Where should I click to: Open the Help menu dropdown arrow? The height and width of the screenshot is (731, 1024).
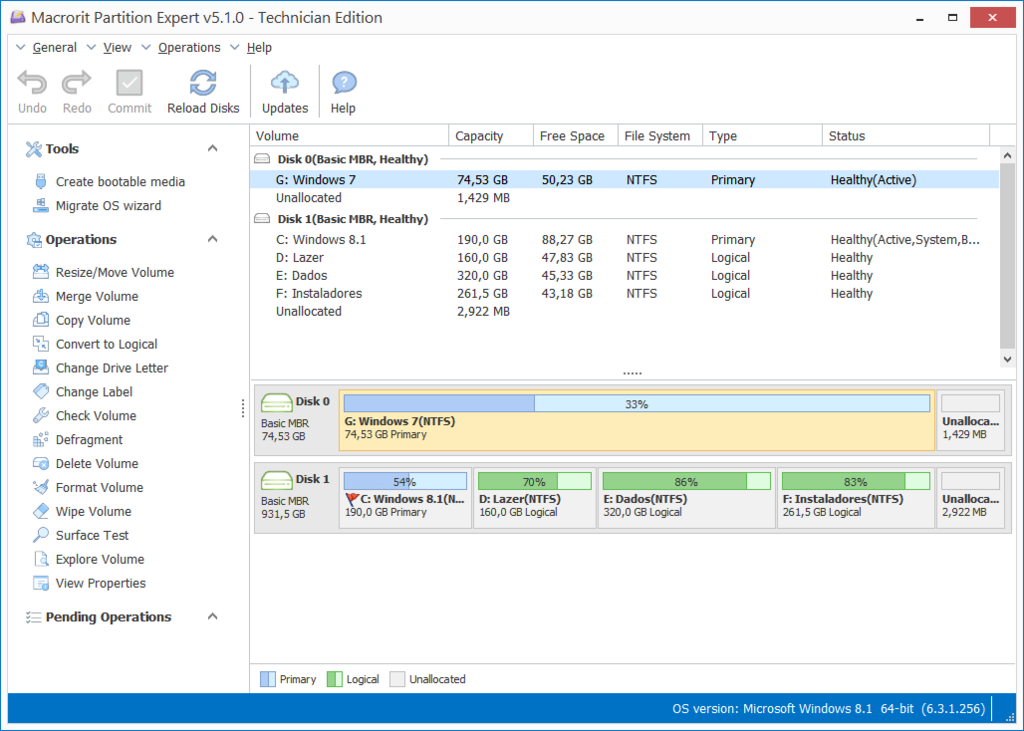(x=235, y=47)
